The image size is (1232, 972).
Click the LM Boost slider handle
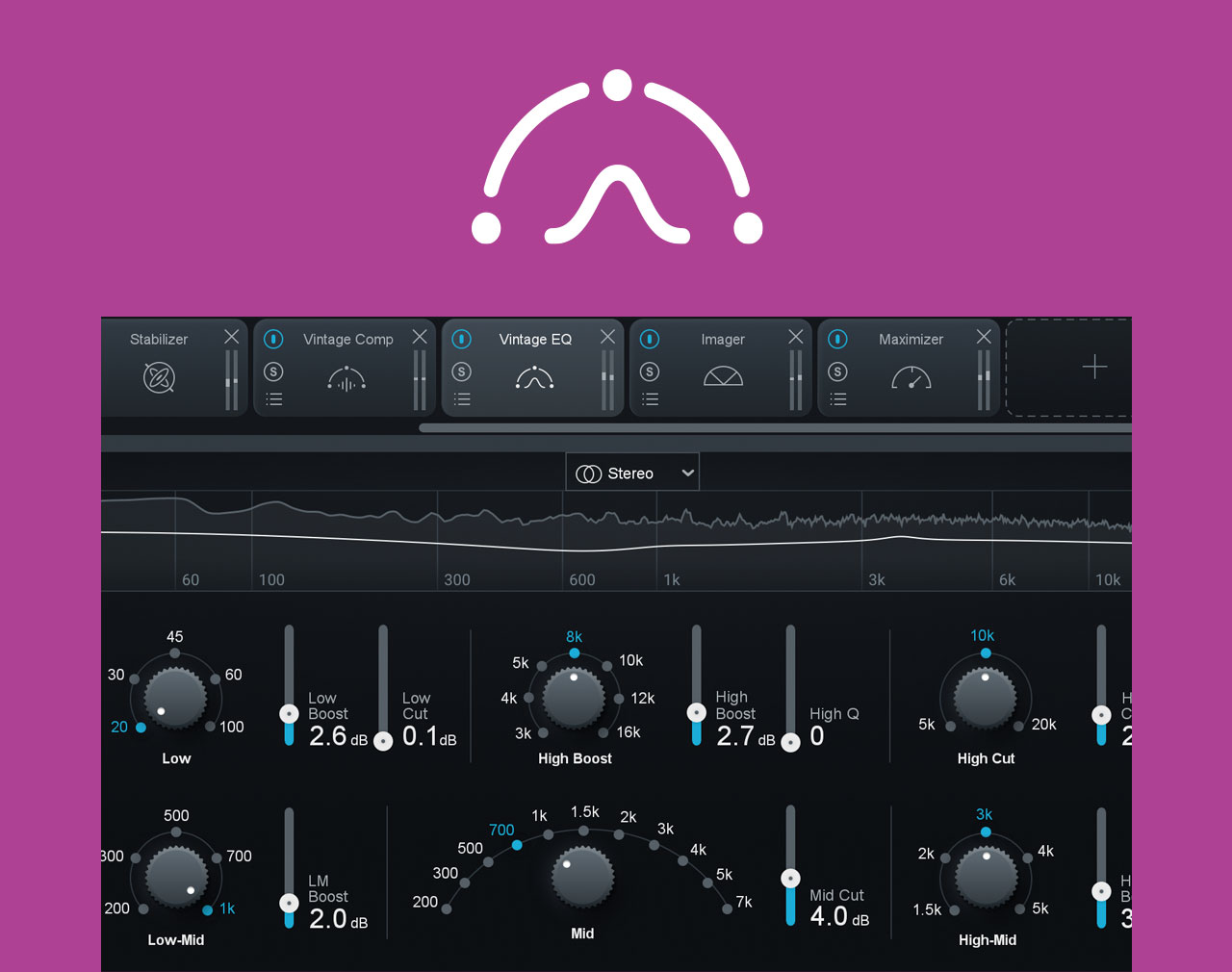(289, 903)
